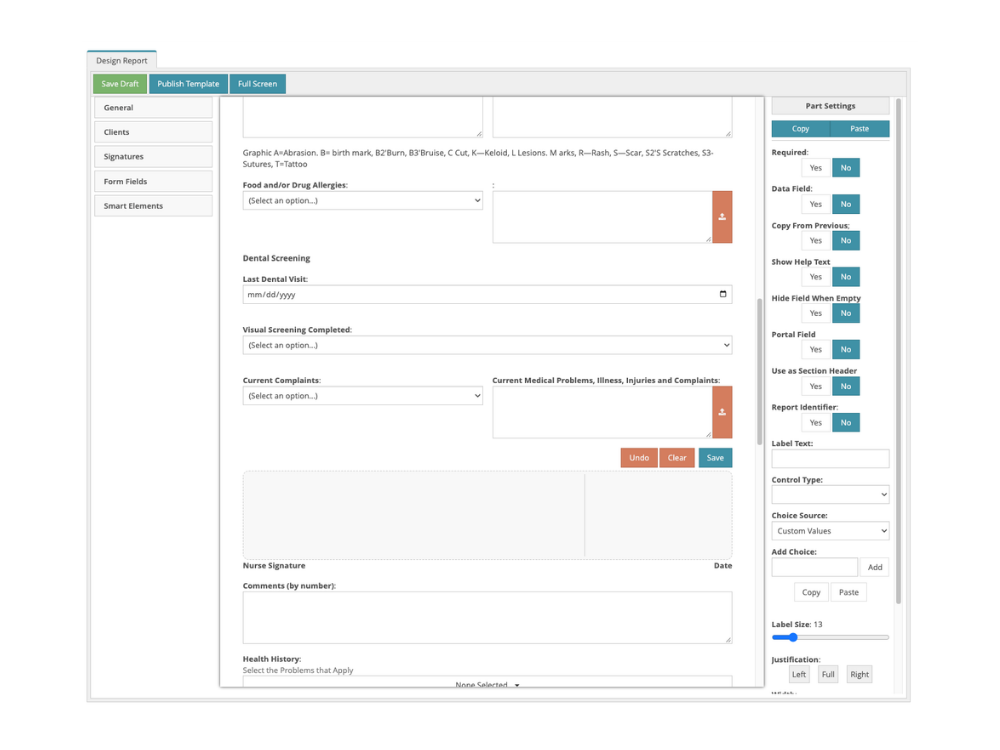Set Justification to Left
Screen dimensions: 1000x750
pos(798,674)
